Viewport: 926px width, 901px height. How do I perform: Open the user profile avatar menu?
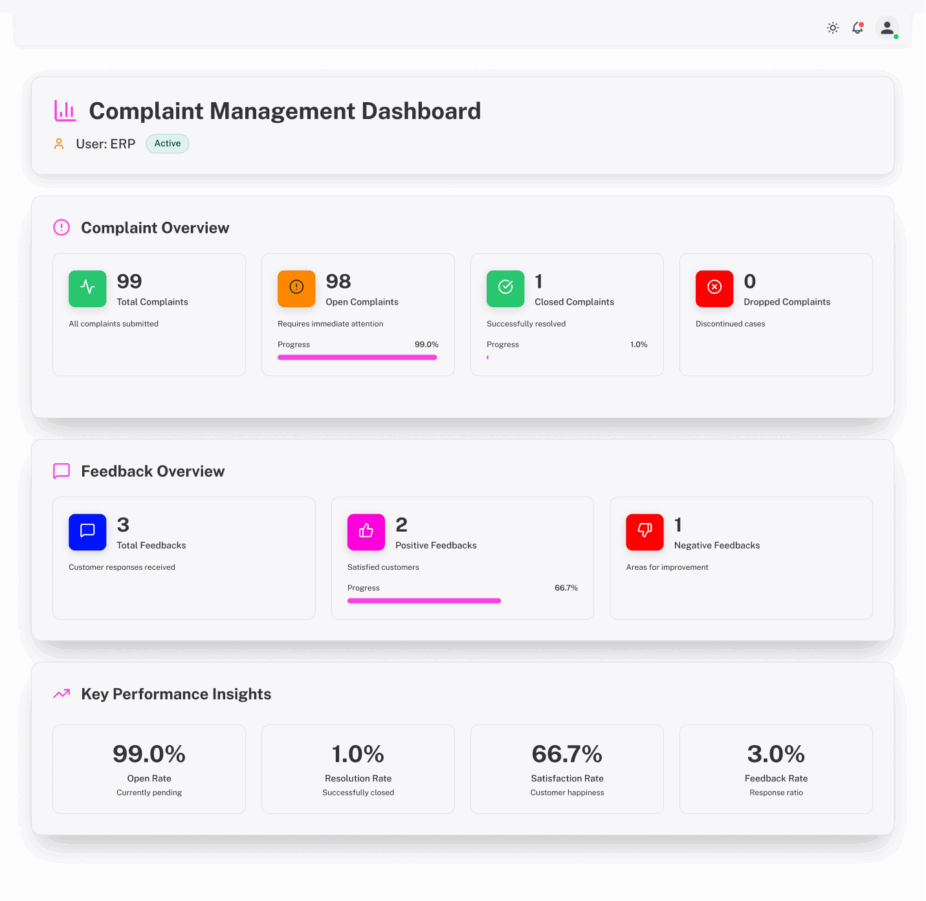[x=887, y=28]
